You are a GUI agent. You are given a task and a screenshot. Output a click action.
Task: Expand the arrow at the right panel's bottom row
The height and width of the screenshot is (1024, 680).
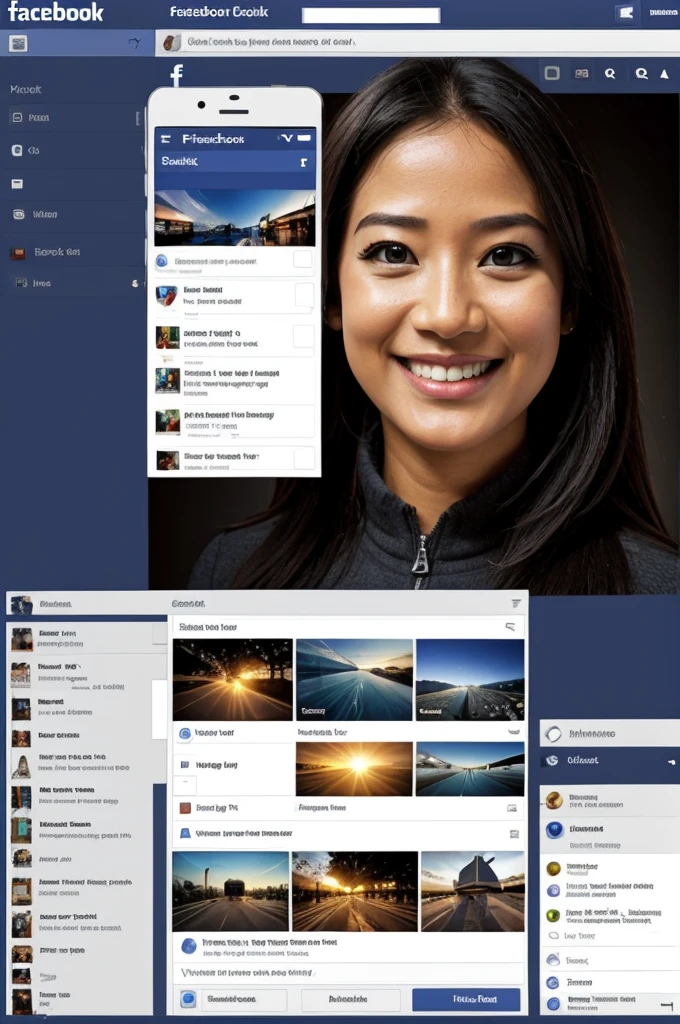[667, 1005]
